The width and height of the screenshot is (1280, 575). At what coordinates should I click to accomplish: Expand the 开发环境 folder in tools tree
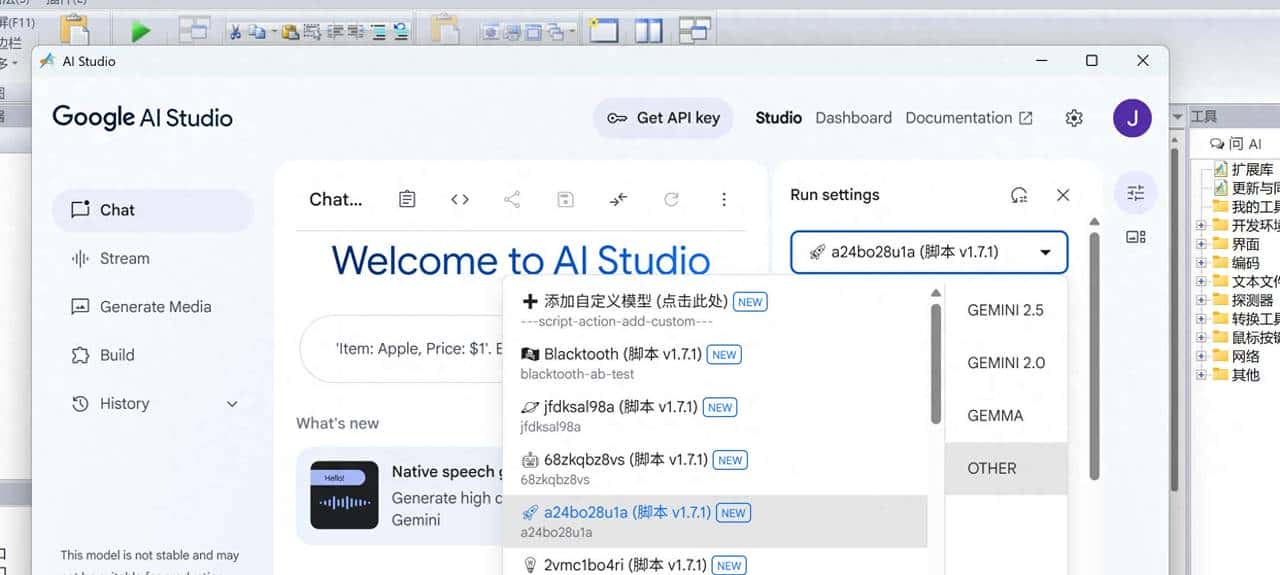pos(1201,225)
